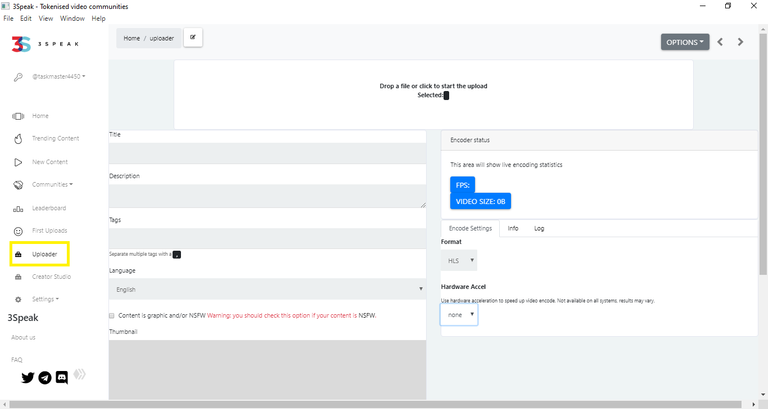Open the View menu
768x409 pixels.
tap(46, 18)
